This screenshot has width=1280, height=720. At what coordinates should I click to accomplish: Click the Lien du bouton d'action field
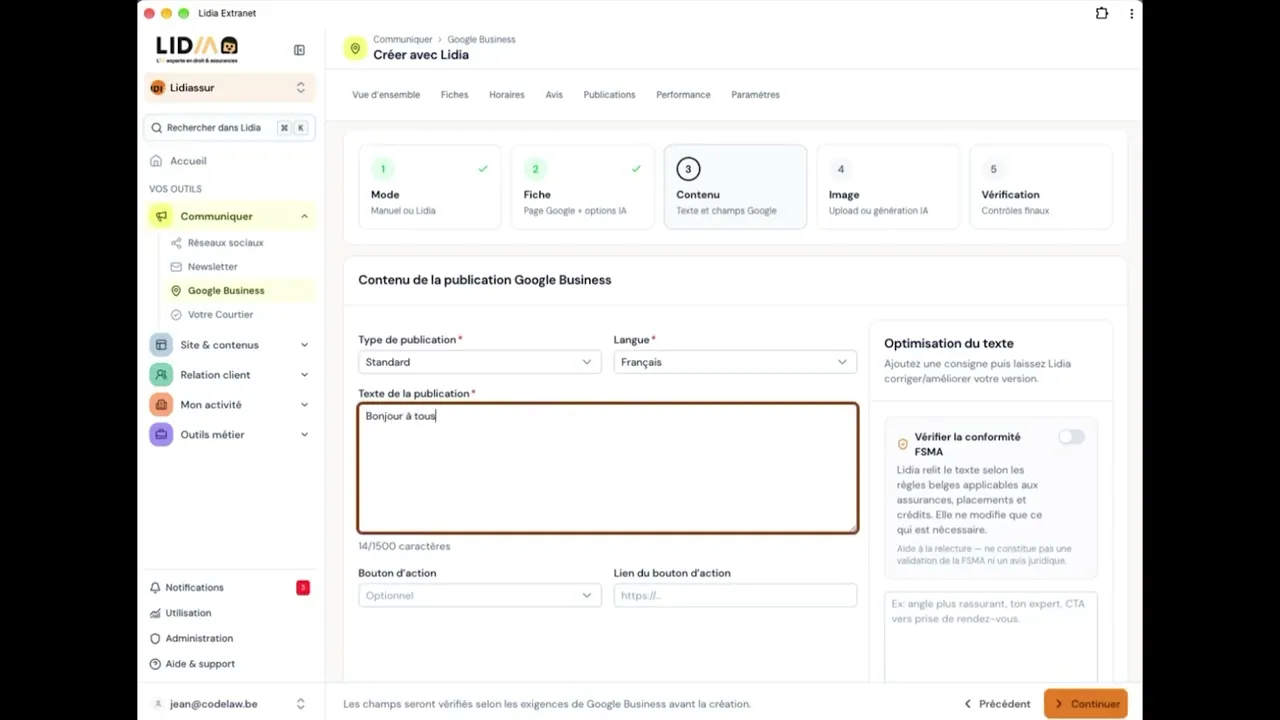pos(735,595)
